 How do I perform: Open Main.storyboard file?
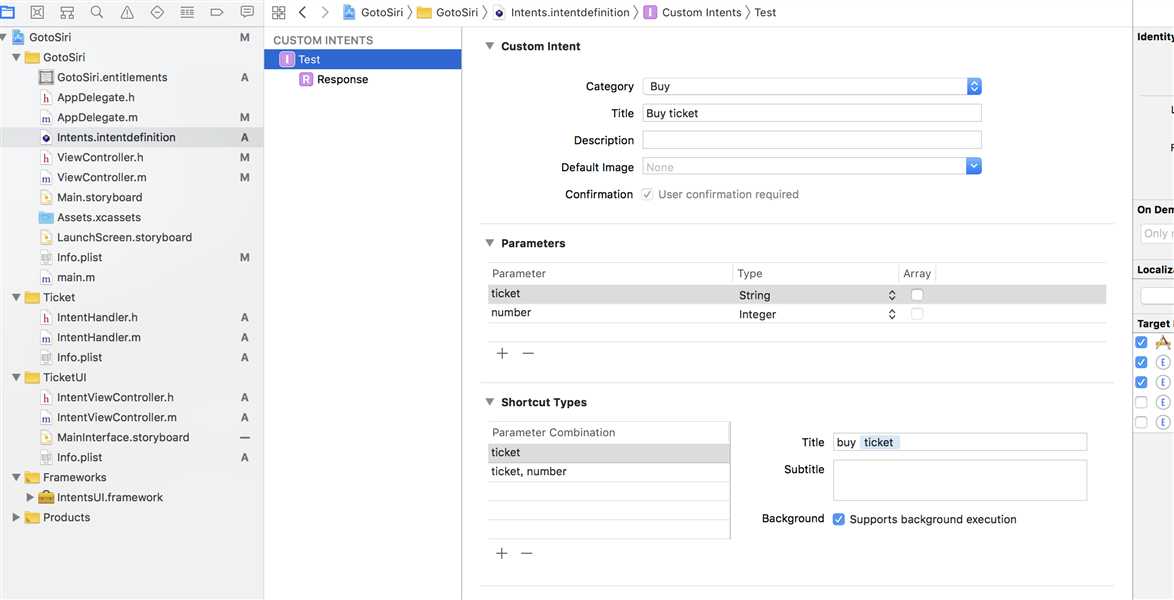[99, 197]
